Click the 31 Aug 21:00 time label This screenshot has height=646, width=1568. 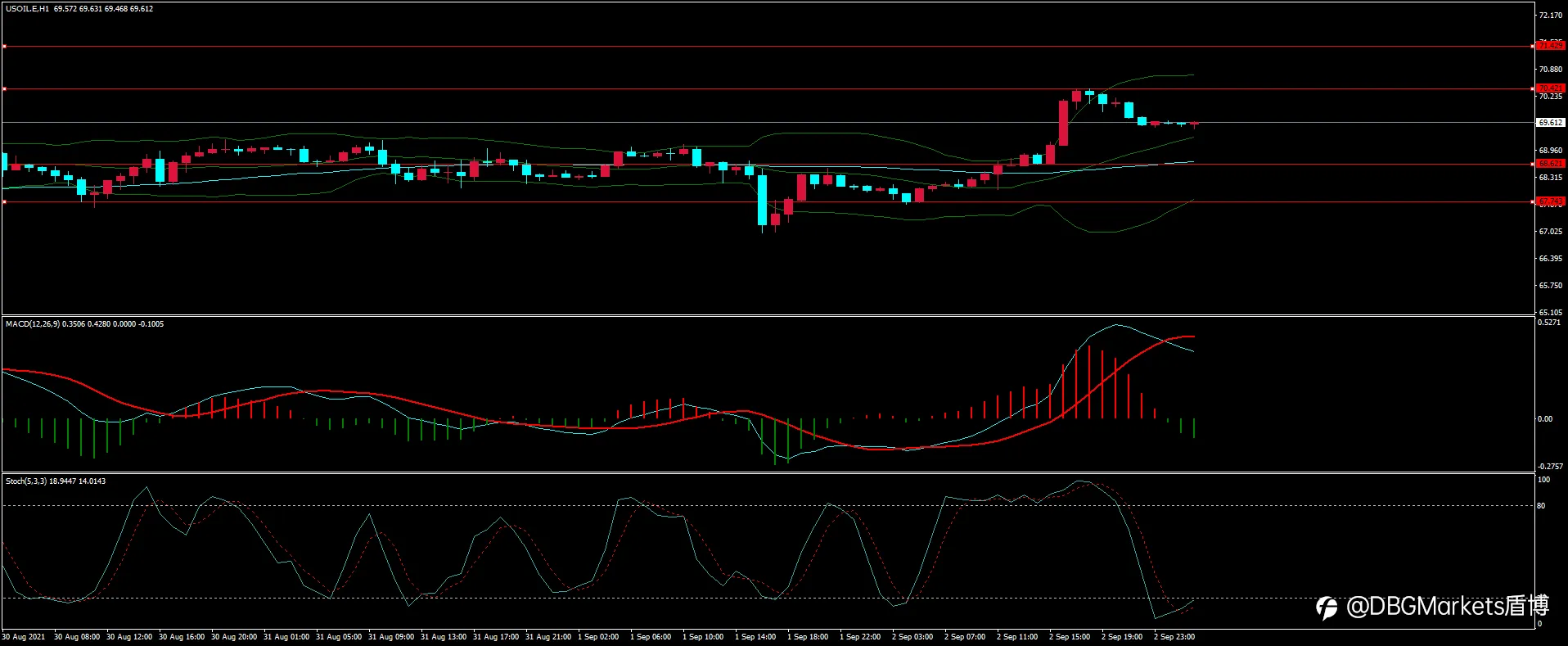548,637
